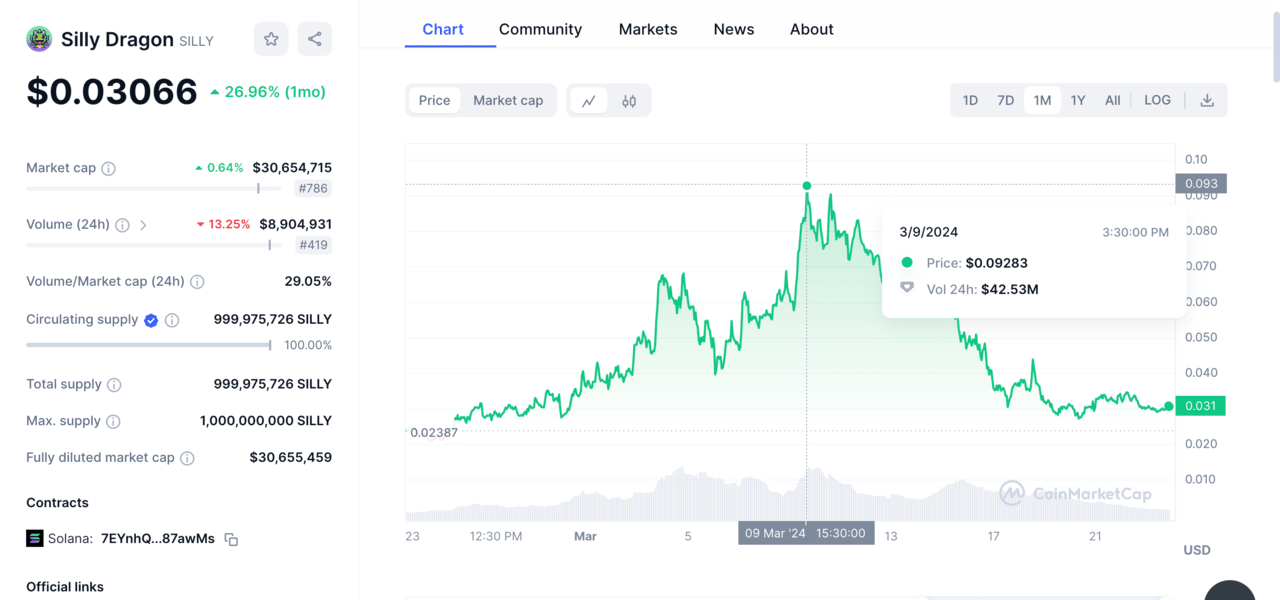This screenshot has width=1280, height=600.
Task: Copy the Solana contract address
Action: click(x=231, y=539)
